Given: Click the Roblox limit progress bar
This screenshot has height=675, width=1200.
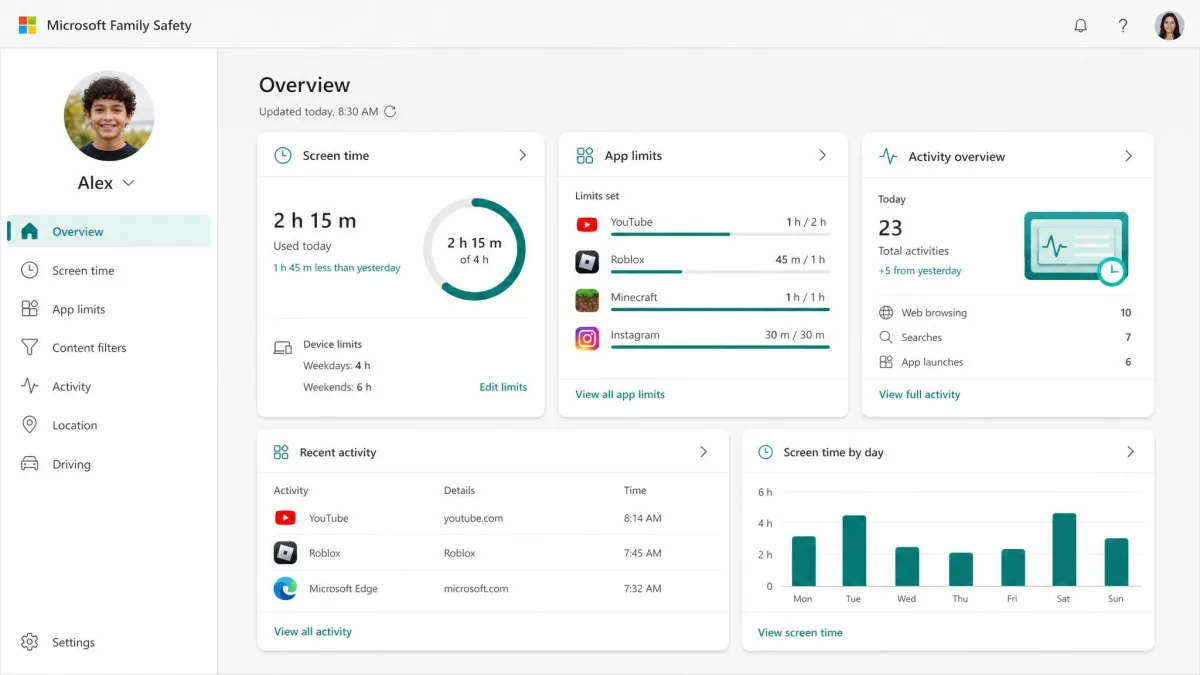Looking at the screenshot, I should (x=720, y=272).
